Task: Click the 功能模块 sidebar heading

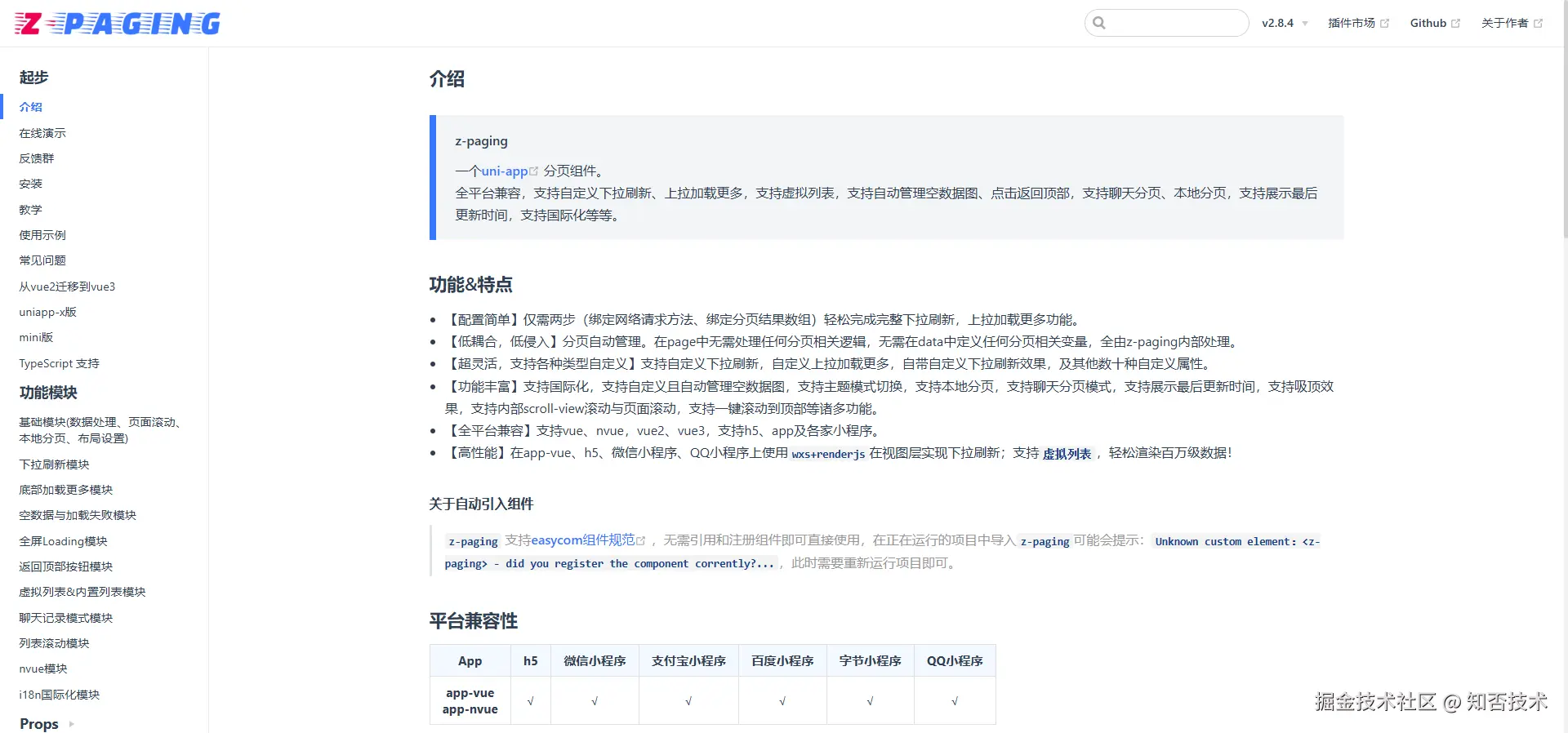Action: (48, 393)
